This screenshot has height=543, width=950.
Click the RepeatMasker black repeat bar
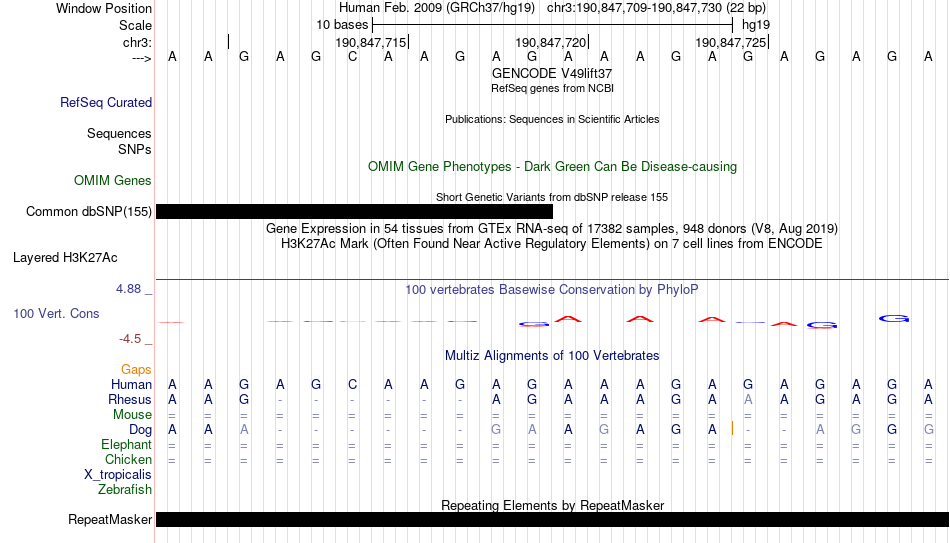[553, 519]
